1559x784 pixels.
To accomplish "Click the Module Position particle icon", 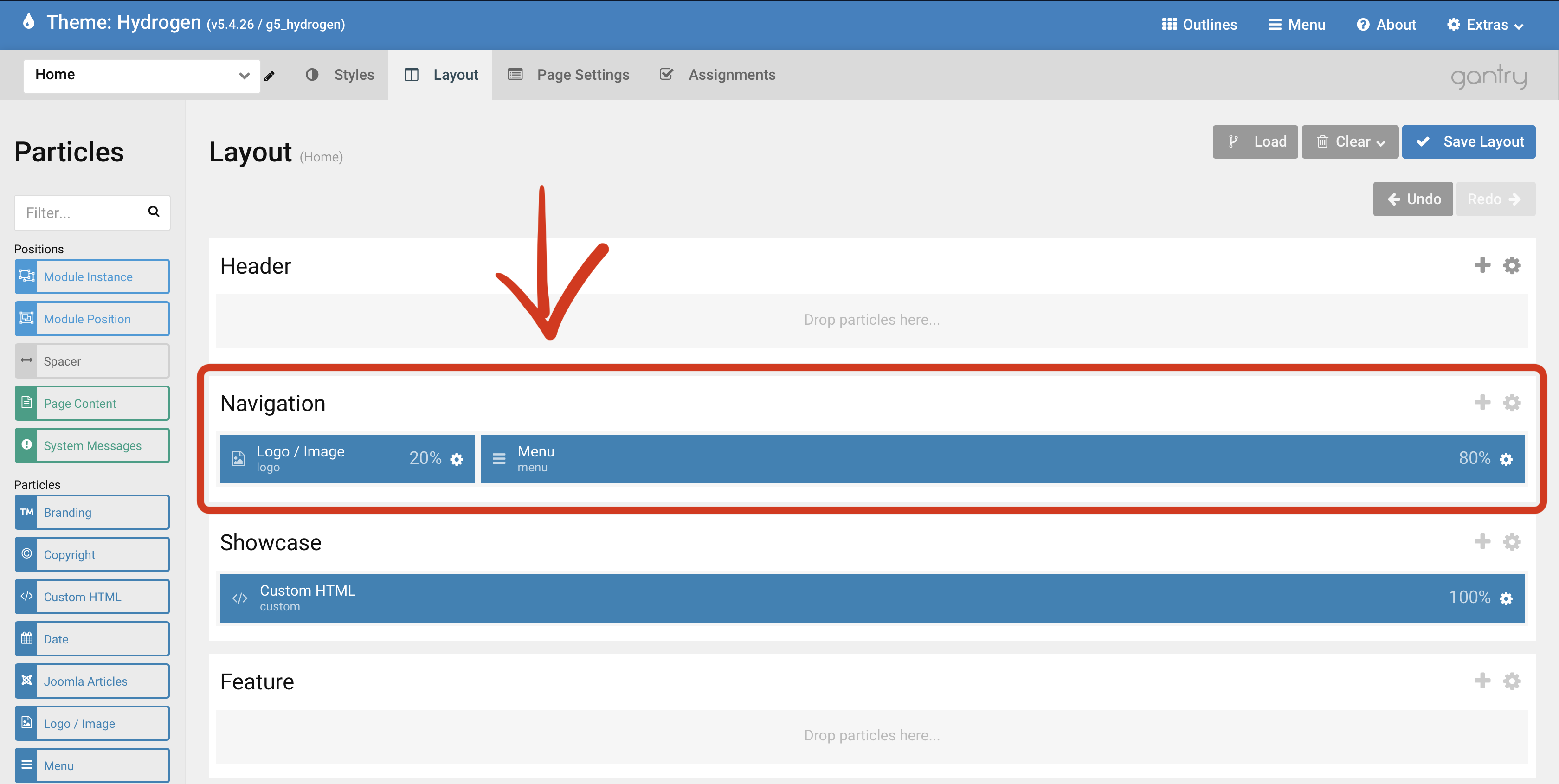I will click(26, 319).
